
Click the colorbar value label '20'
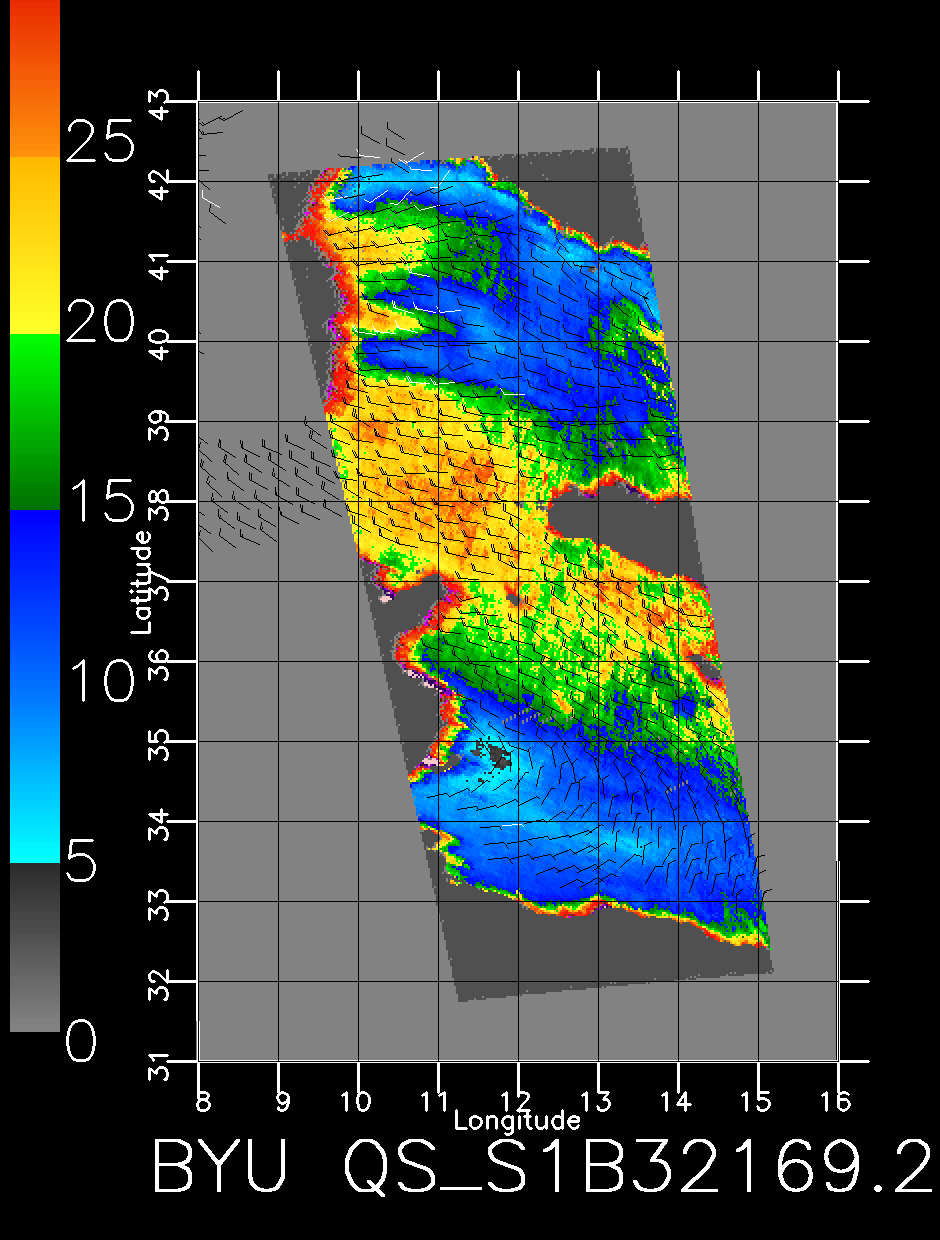pyautogui.click(x=100, y=322)
